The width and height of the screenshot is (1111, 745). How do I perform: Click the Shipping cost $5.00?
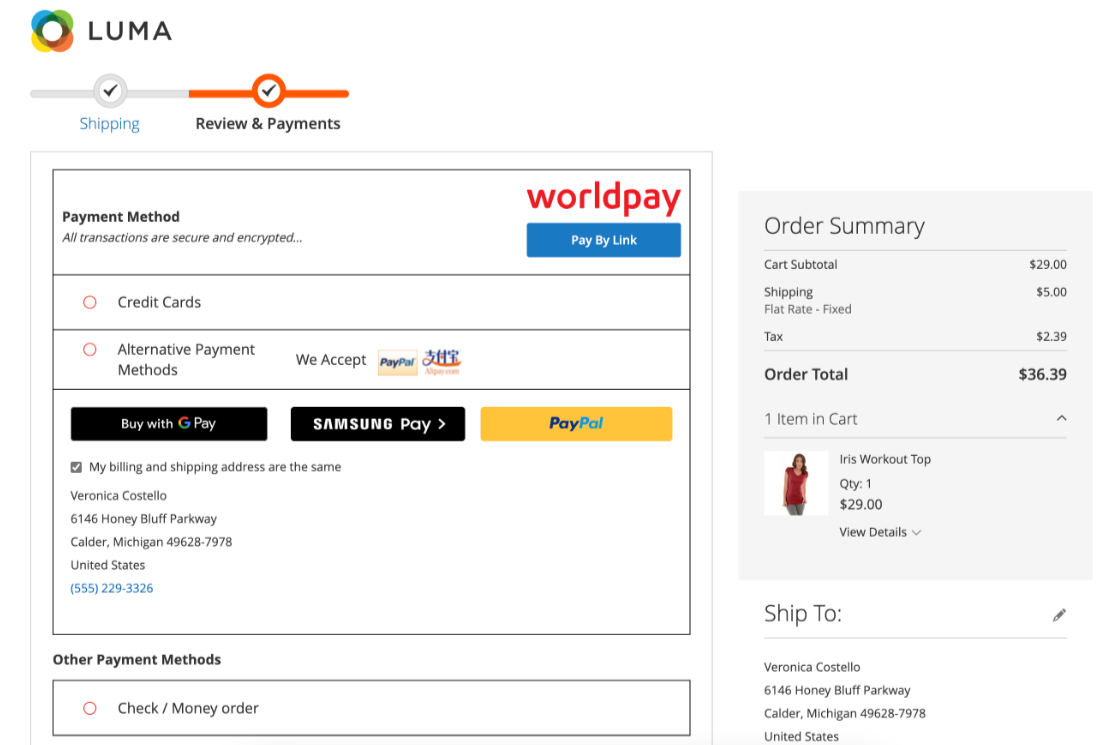tap(1051, 292)
